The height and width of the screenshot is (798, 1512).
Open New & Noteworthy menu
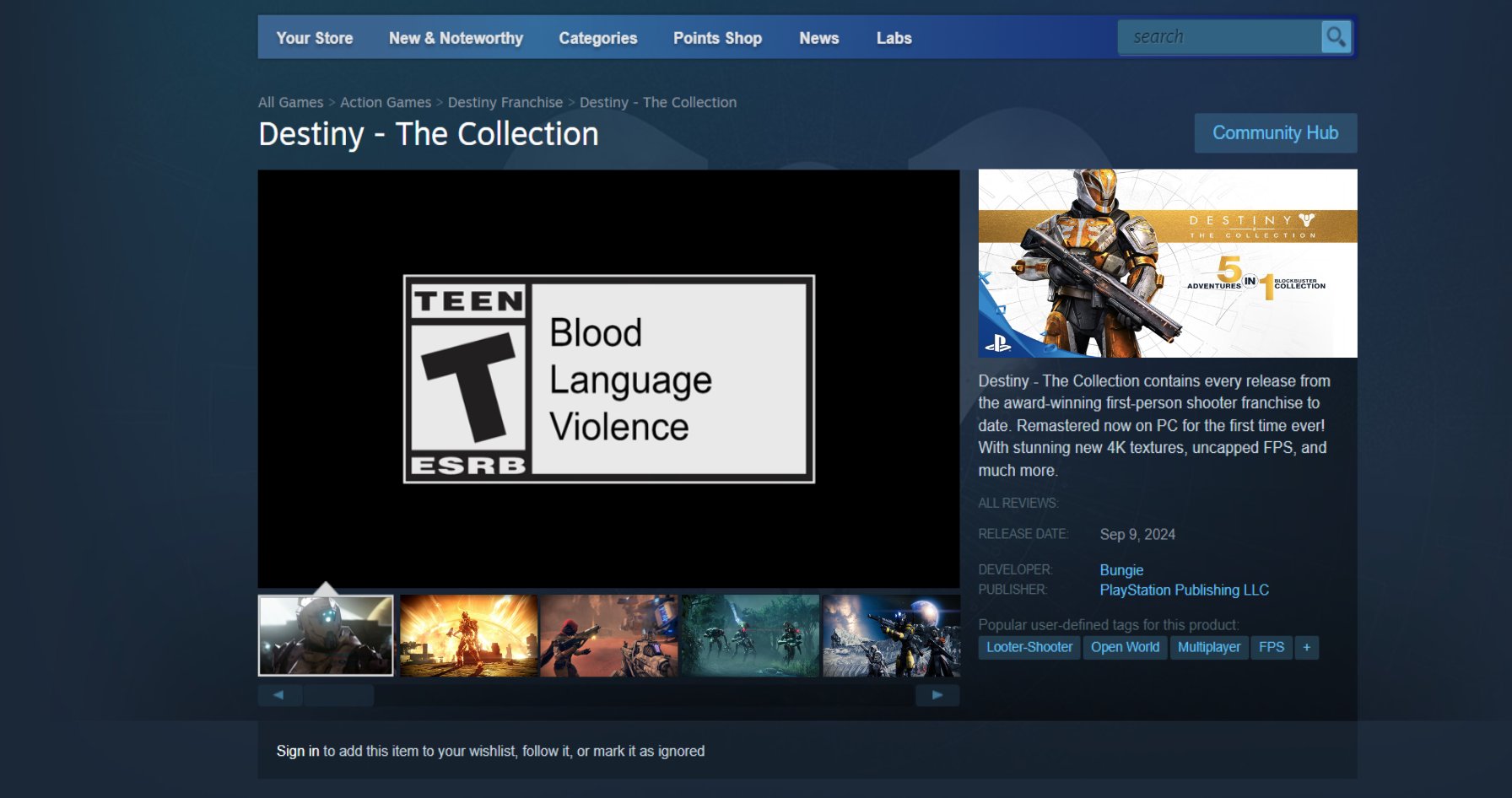click(x=456, y=38)
